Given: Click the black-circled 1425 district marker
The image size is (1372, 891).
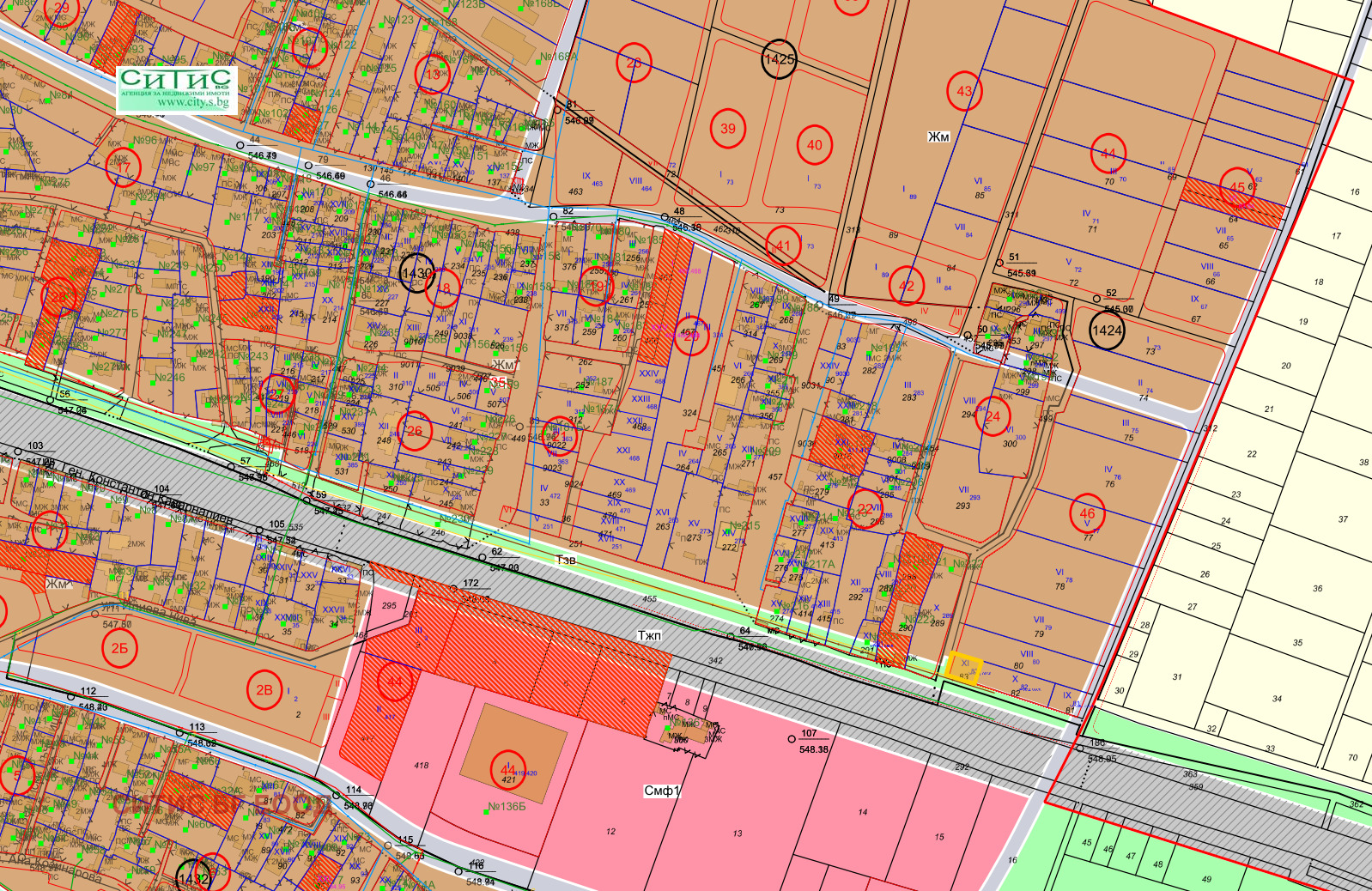Looking at the screenshot, I should coord(779,59).
